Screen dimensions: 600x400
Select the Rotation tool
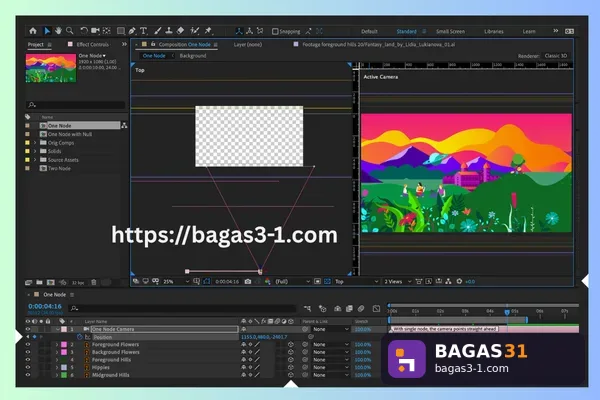click(84, 31)
